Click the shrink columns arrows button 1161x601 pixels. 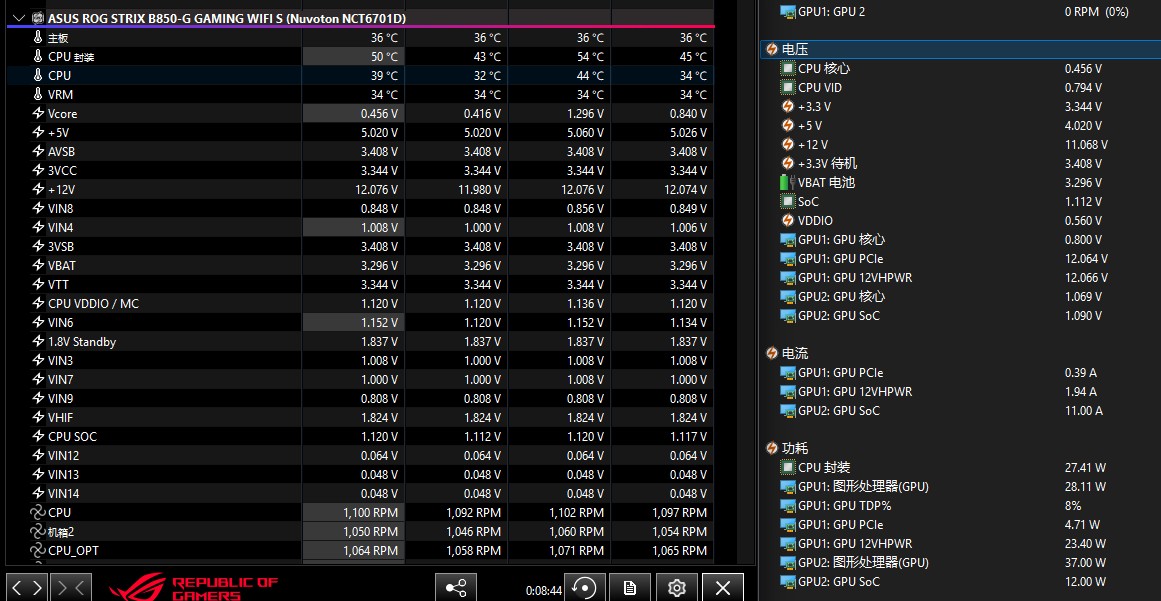72,588
